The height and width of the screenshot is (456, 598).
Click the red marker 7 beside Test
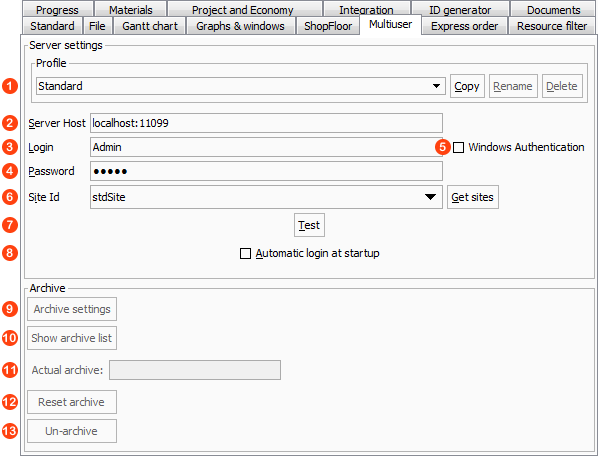[x=10, y=225]
